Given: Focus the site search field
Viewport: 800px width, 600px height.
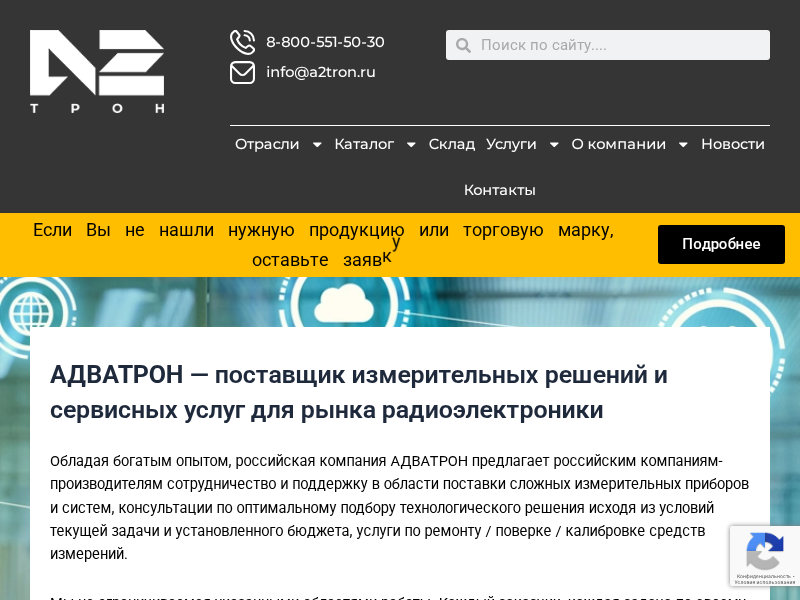Looking at the screenshot, I should 608,45.
